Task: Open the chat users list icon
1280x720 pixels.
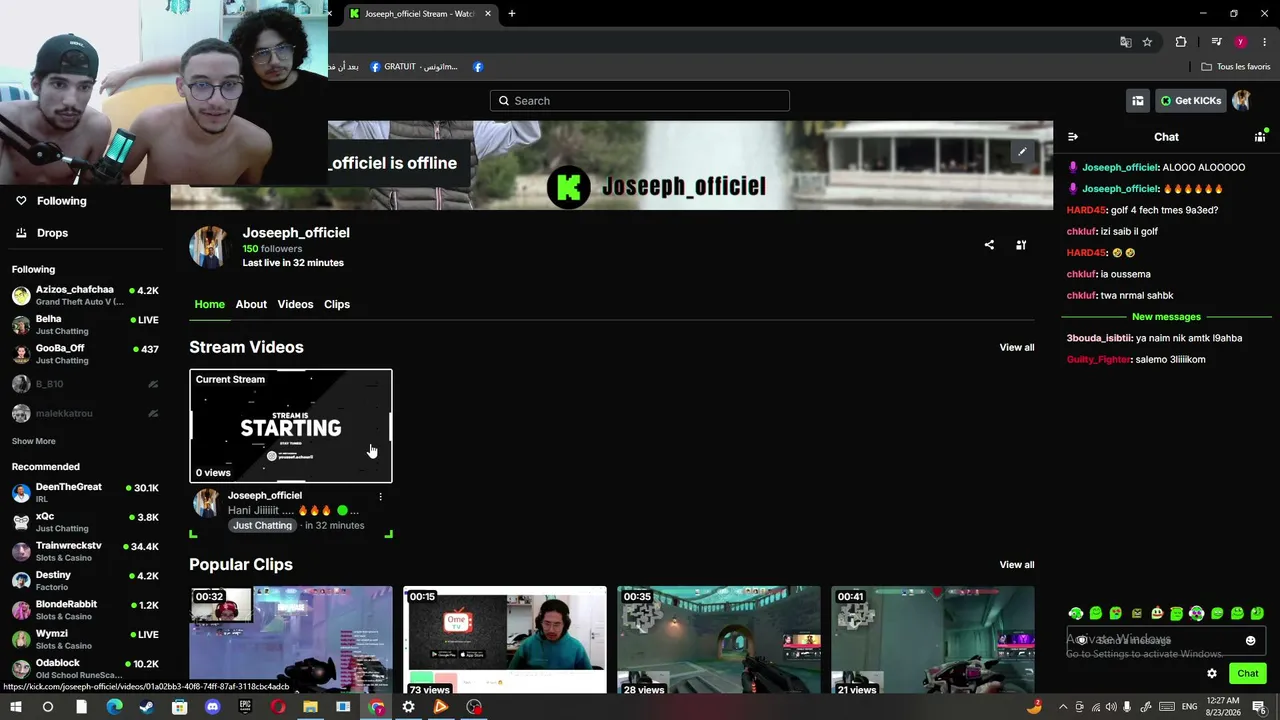Action: 1260,137
